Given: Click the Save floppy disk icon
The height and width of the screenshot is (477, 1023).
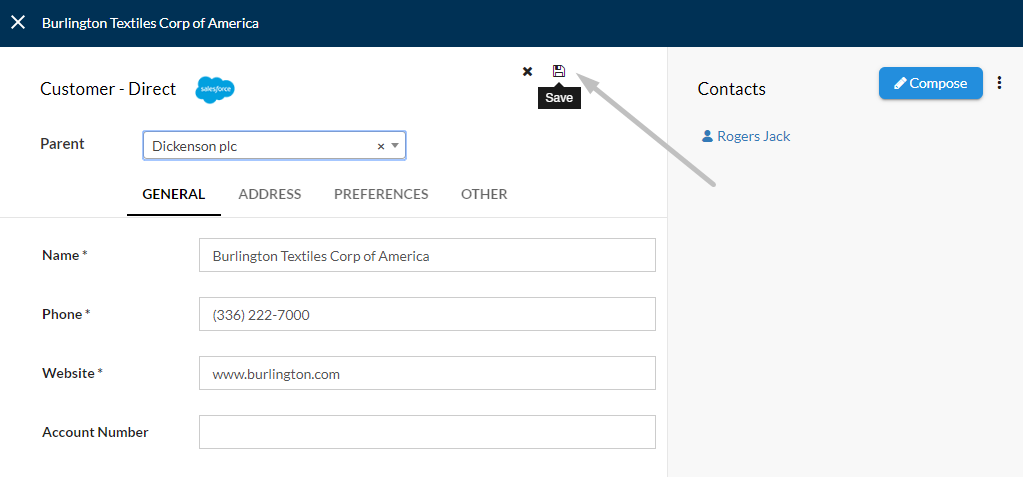Looking at the screenshot, I should click(x=558, y=71).
